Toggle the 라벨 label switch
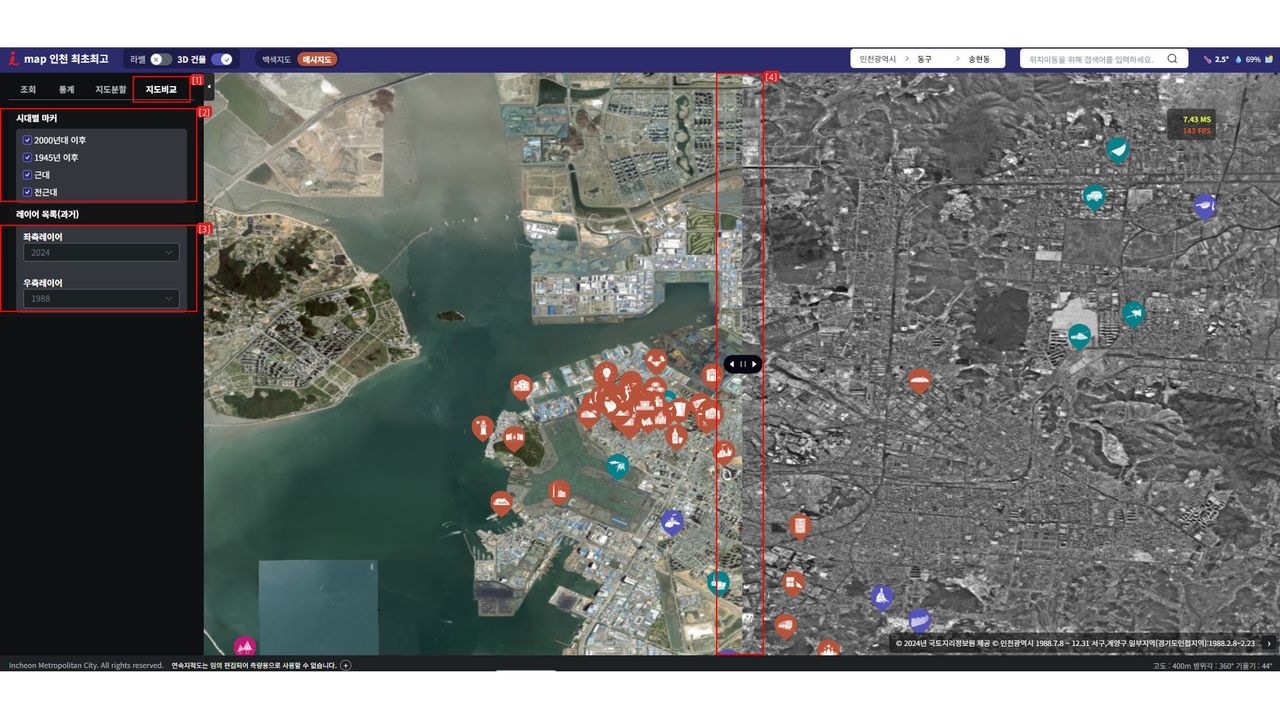Screen dimensions: 1280x720 [161, 59]
